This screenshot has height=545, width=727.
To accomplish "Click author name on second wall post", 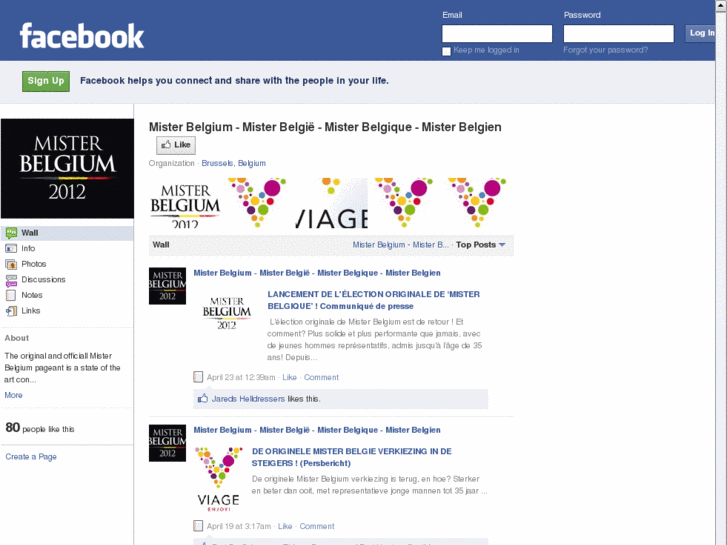I will pyautogui.click(x=317, y=430).
